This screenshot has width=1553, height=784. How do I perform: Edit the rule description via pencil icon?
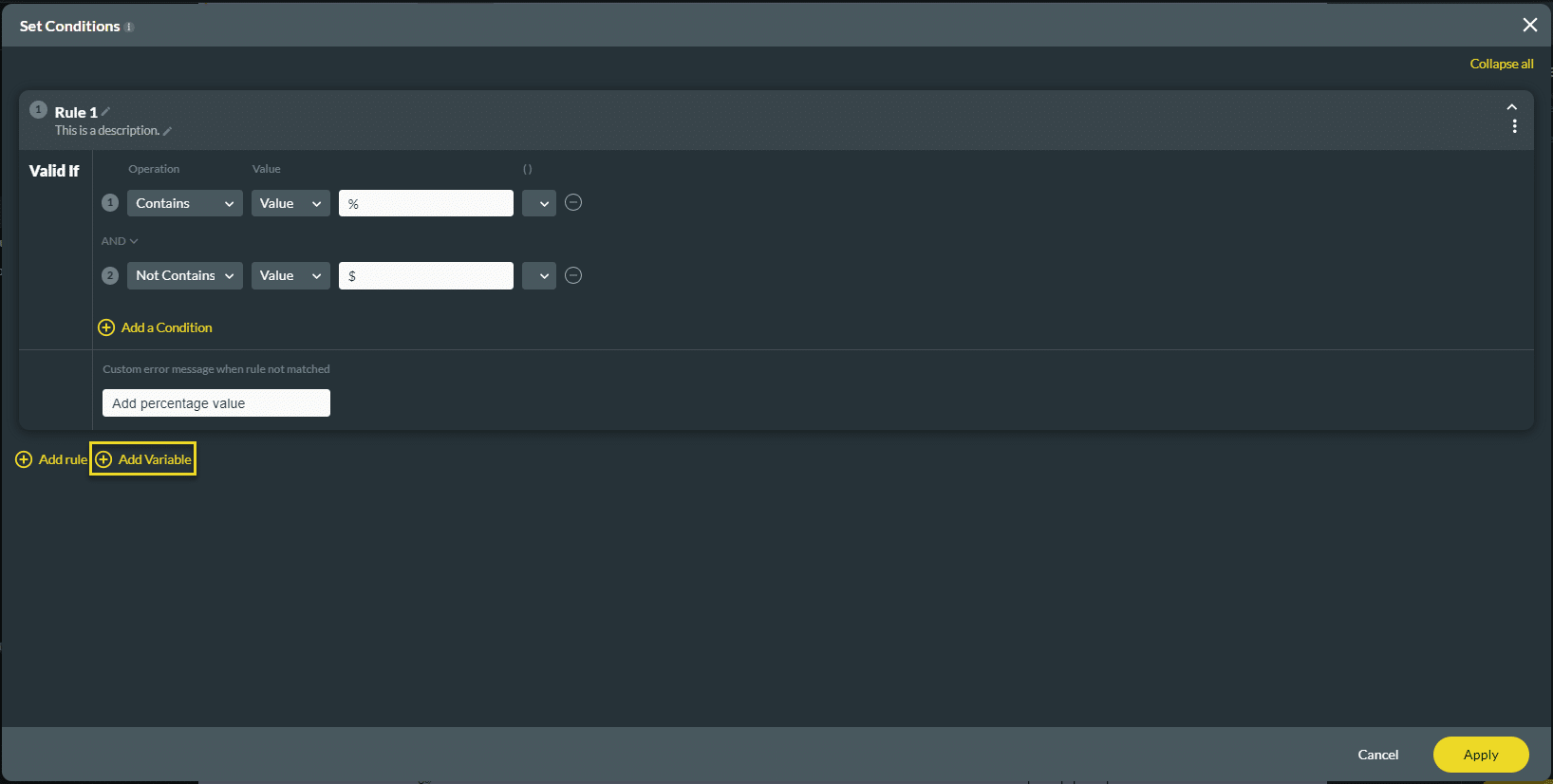(166, 130)
